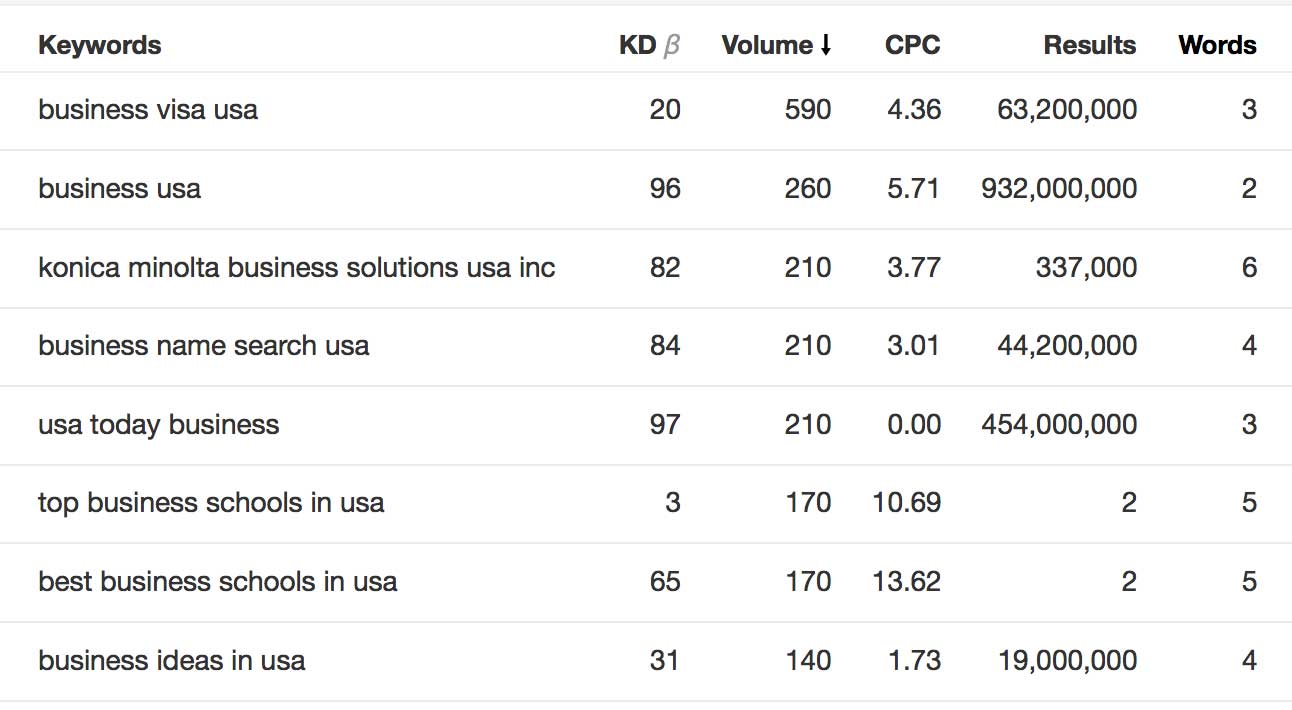The image size is (1292, 710).
Task: Open 'business ideas in usa' keyword
Action: coord(172,660)
